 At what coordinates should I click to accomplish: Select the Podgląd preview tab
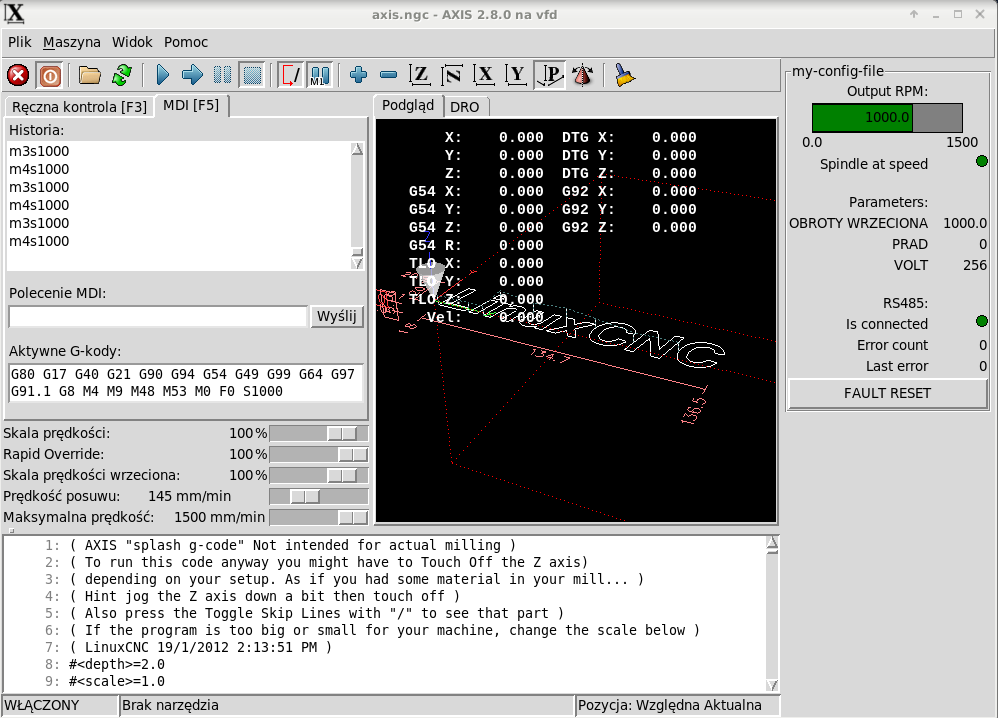point(408,105)
